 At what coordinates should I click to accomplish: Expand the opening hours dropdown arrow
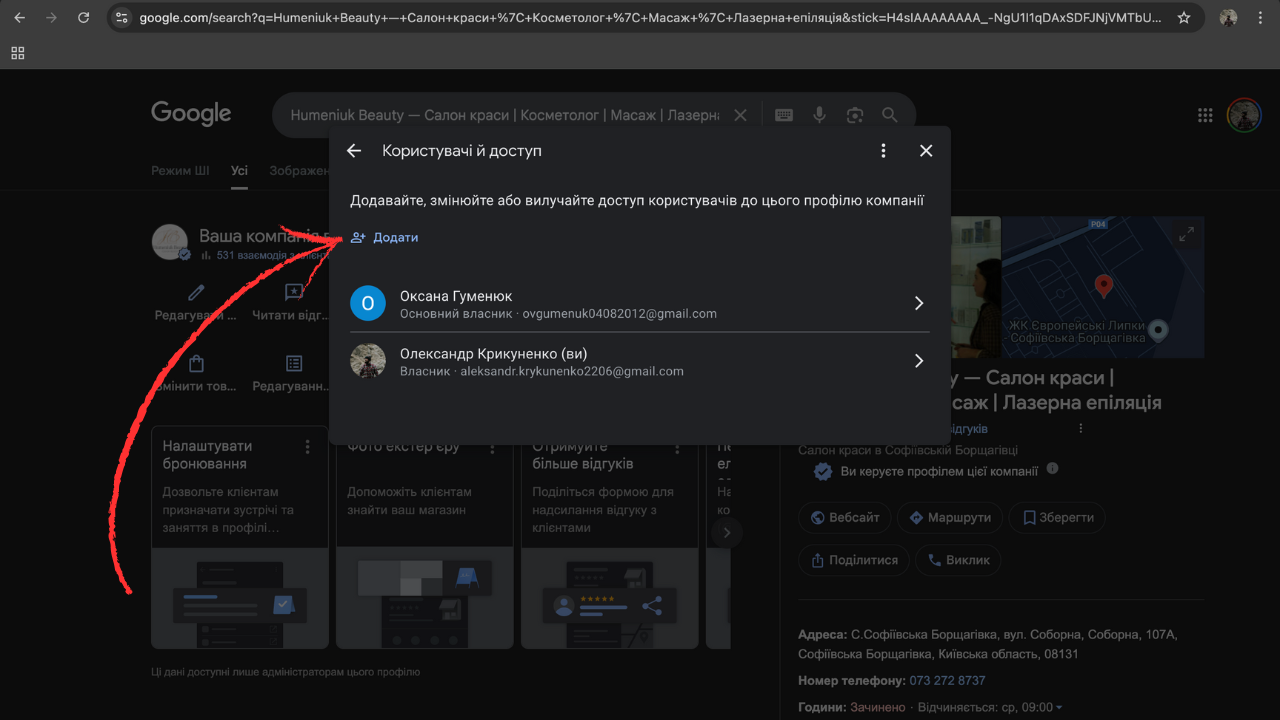point(1059,708)
